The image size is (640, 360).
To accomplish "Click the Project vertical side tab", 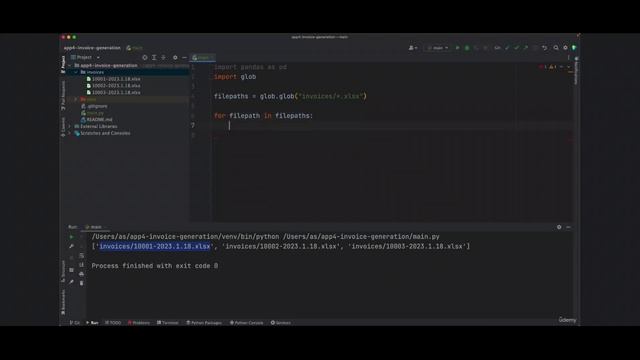I will click(63, 64).
